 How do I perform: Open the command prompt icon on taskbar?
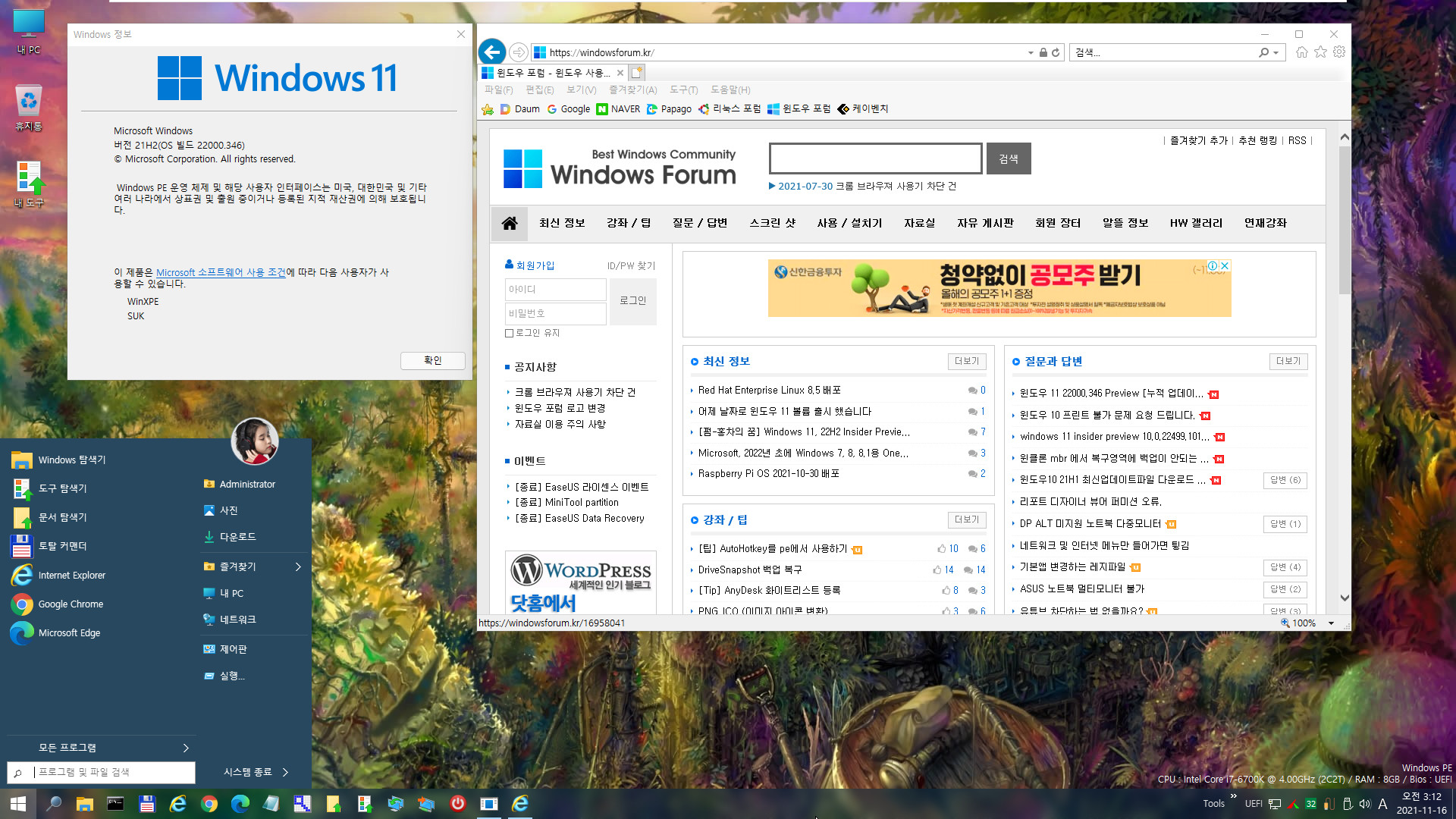(115, 804)
